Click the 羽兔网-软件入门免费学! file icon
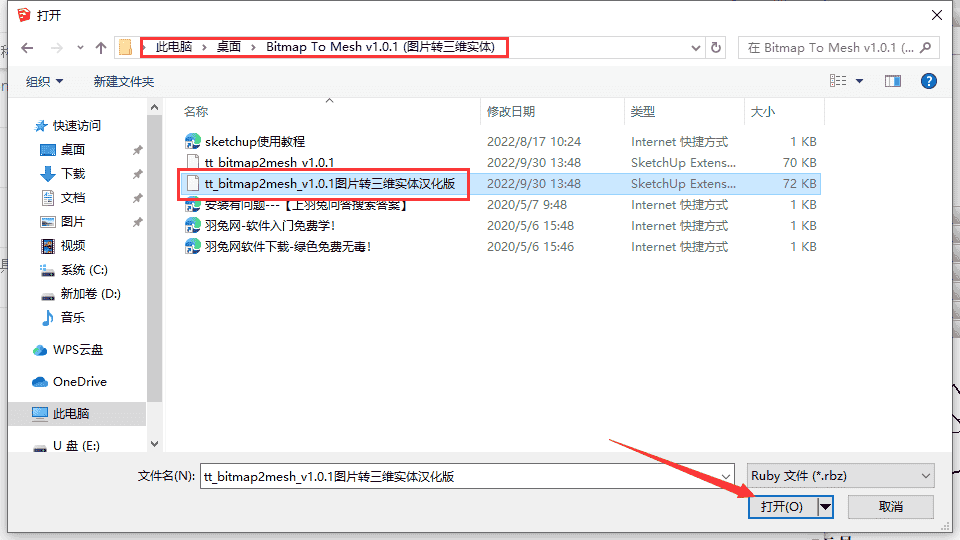Screen dimensions: 960x540 [x=193, y=226]
